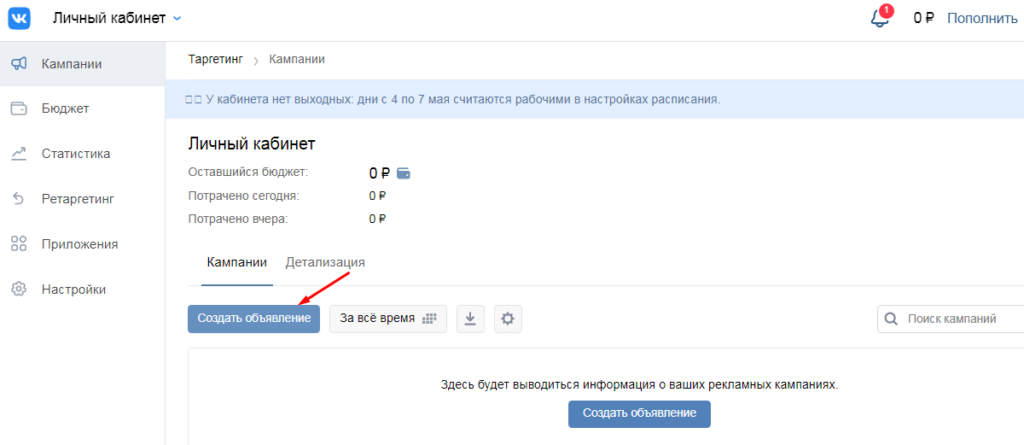Click the Бюджет wallet sidebar icon
The height and width of the screenshot is (445, 1024).
[18, 108]
